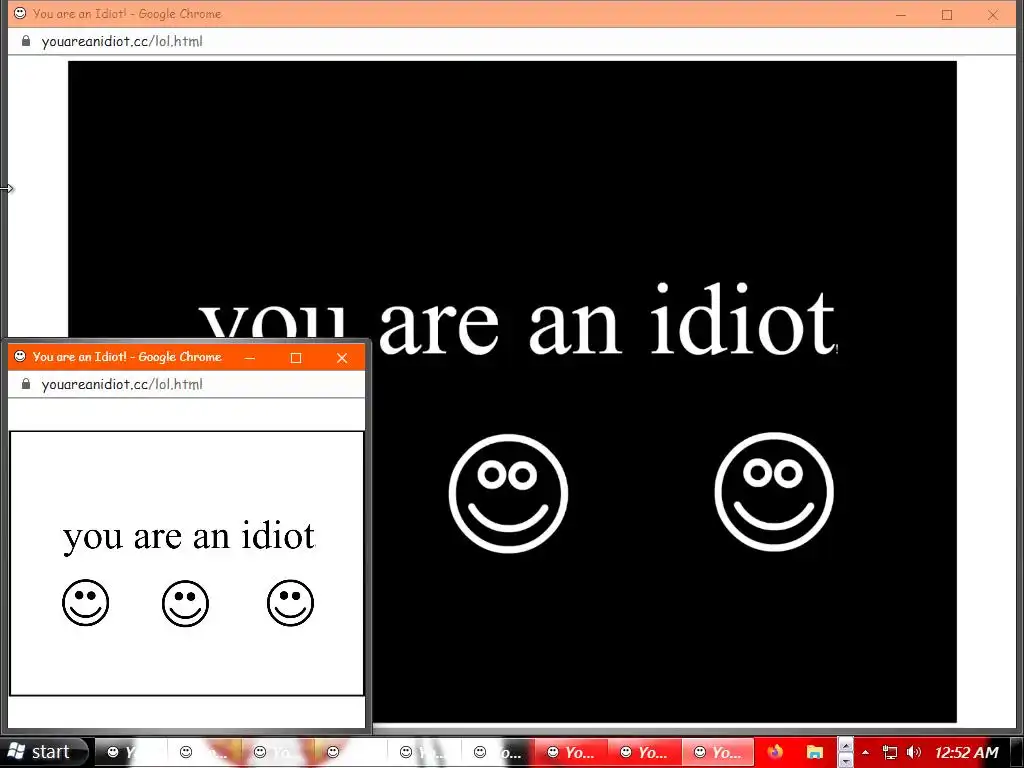Click the right smiley face in the small white window
The height and width of the screenshot is (768, 1024).
(291, 602)
